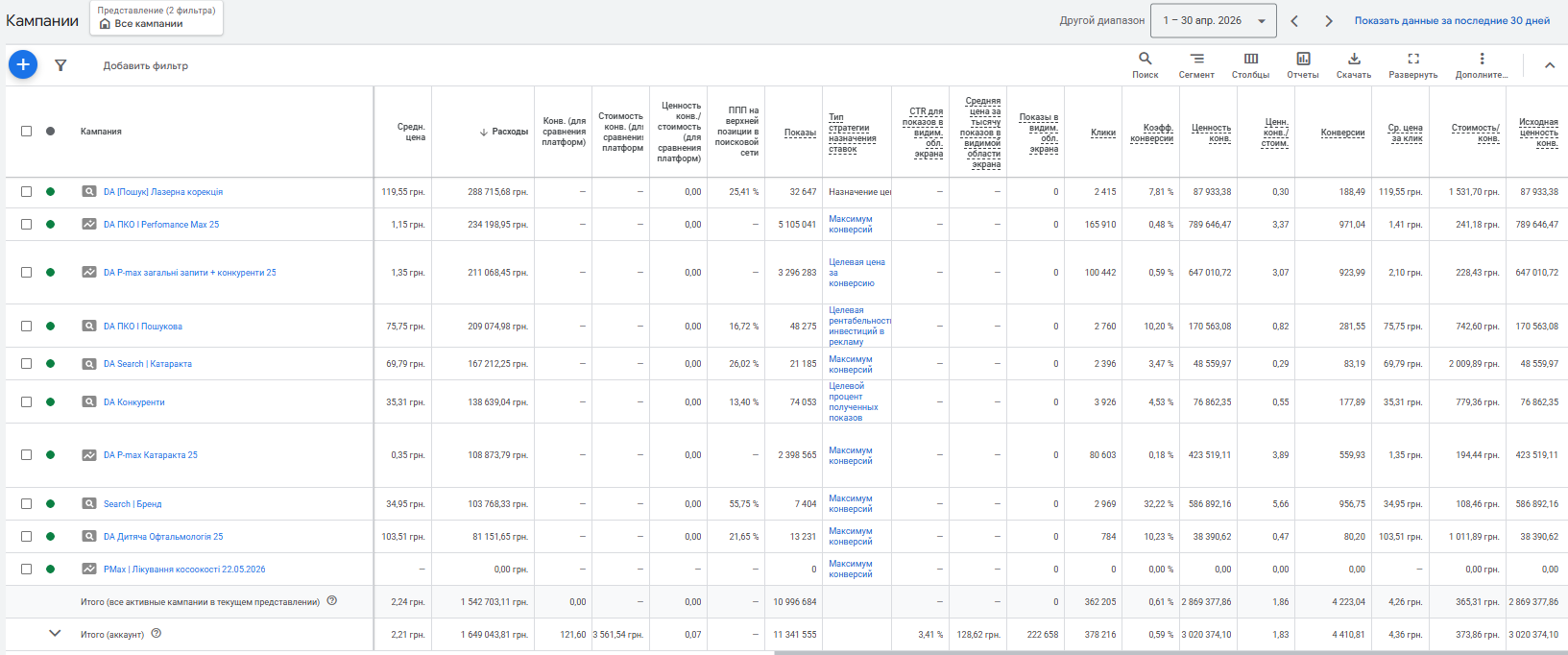Screen dimensions: 1568x655
Task: Go to the previous date range
Action: click(1294, 20)
